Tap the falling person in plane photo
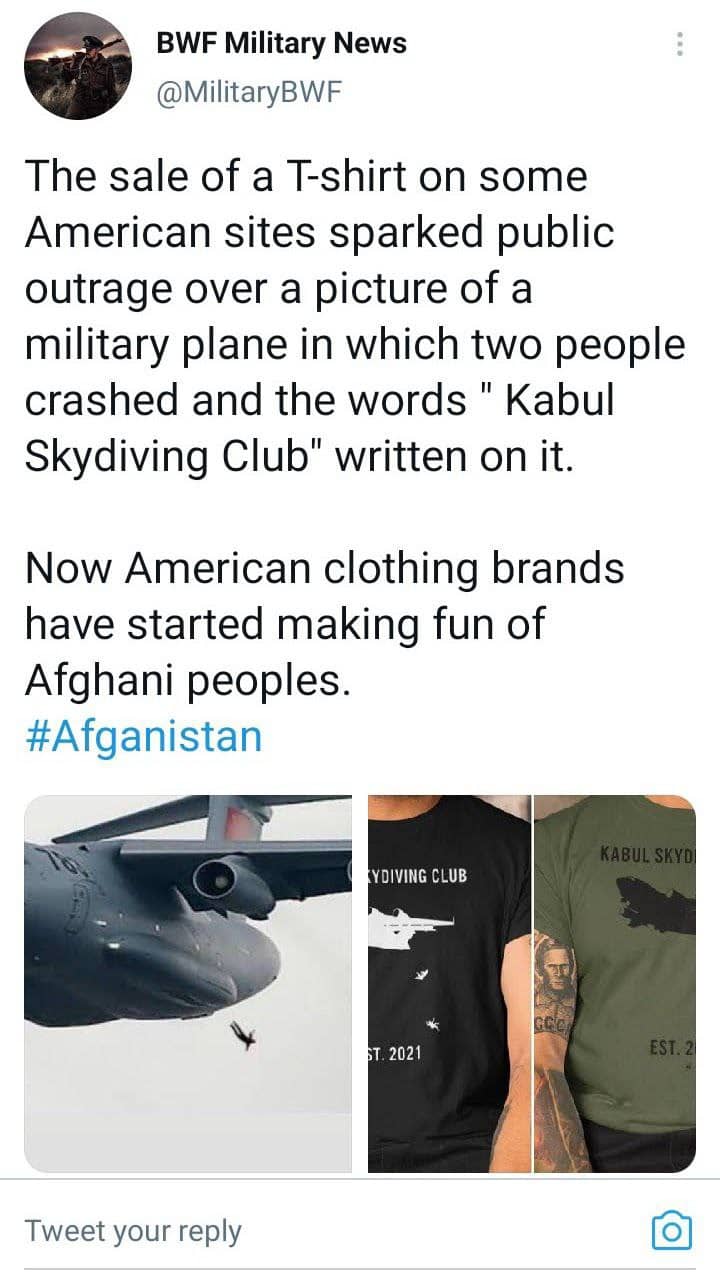 pyautogui.click(x=241, y=1037)
